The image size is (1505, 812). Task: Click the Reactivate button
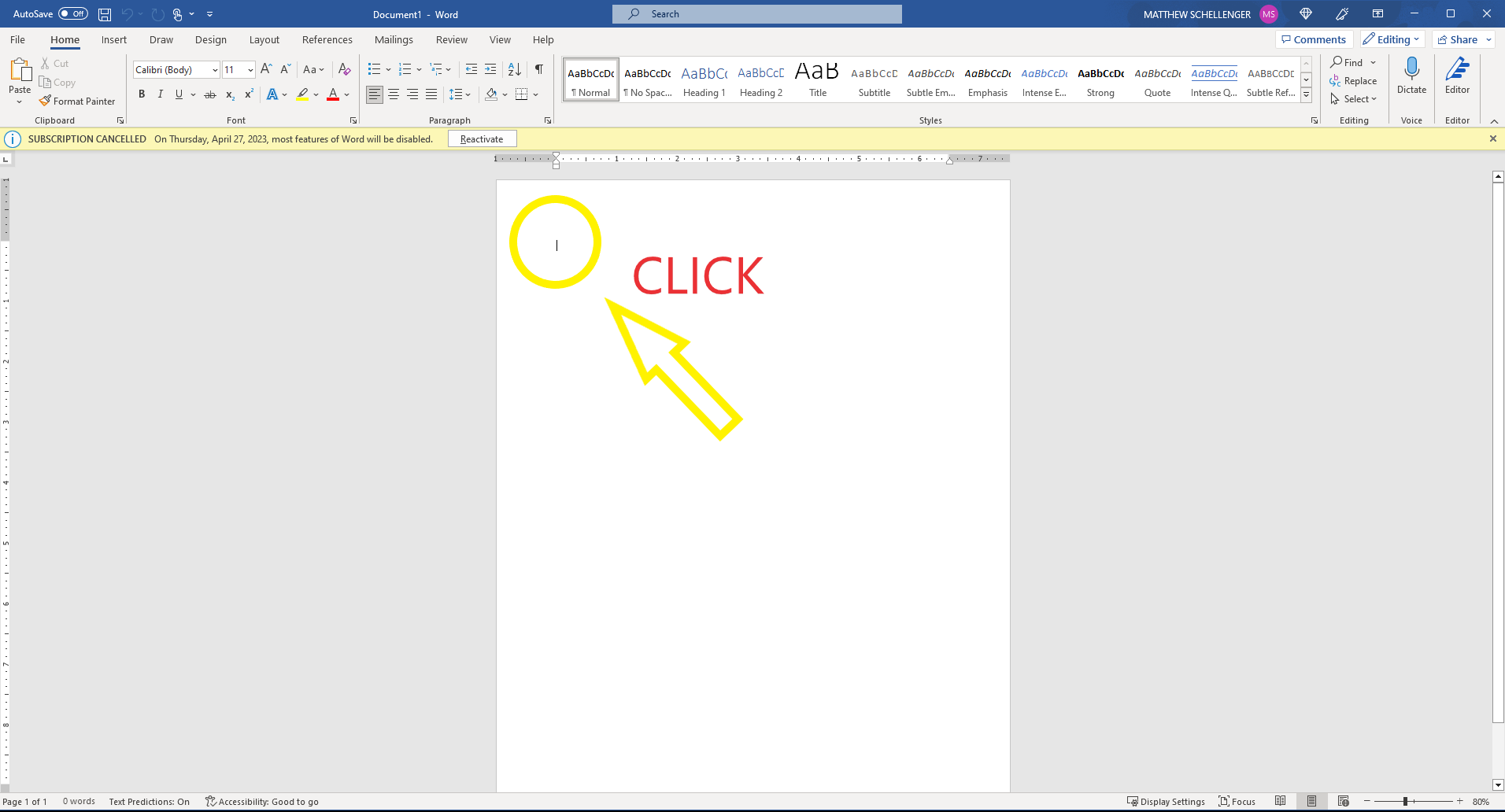(x=482, y=139)
